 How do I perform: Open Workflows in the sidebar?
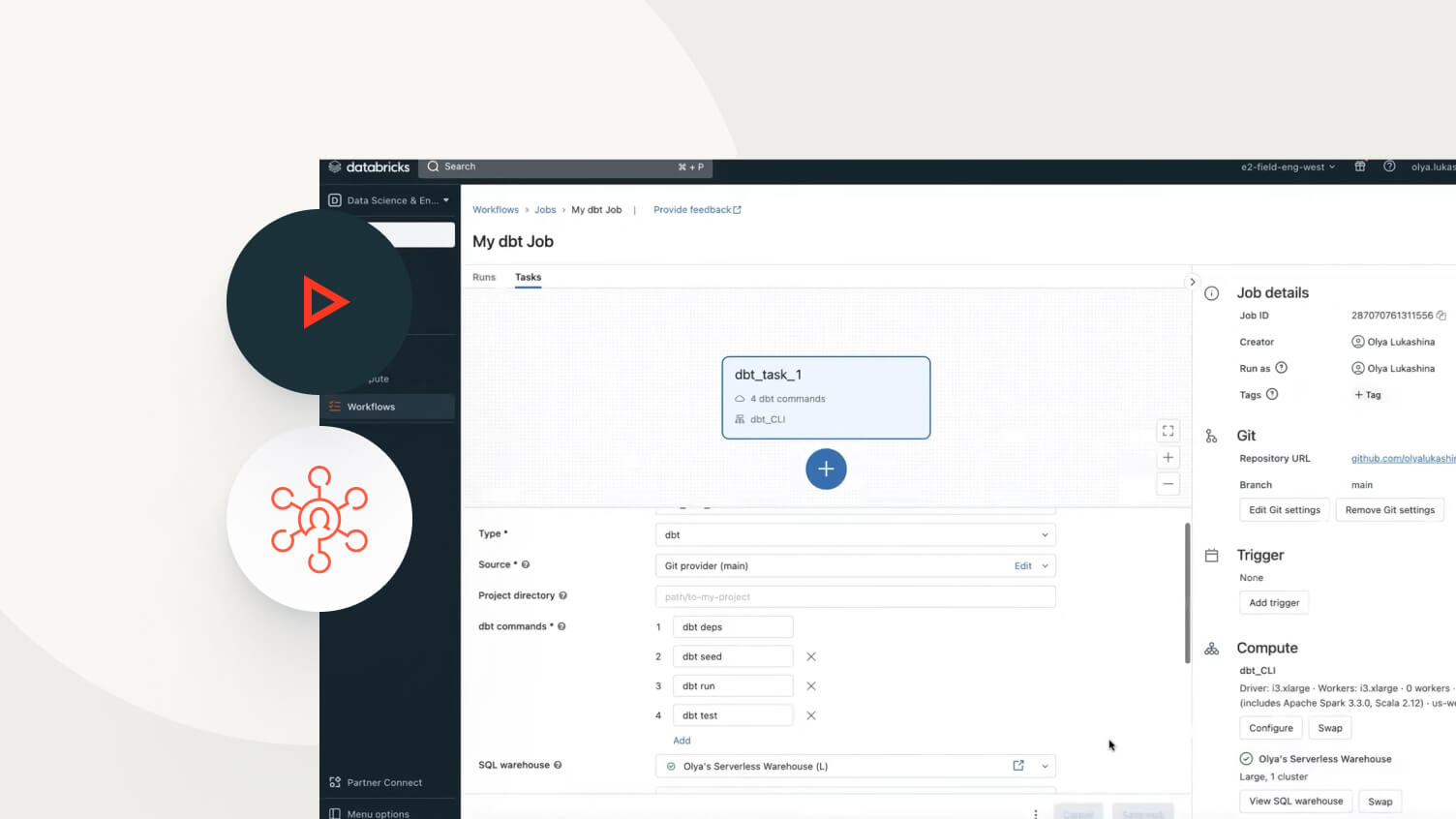pyautogui.click(x=387, y=407)
